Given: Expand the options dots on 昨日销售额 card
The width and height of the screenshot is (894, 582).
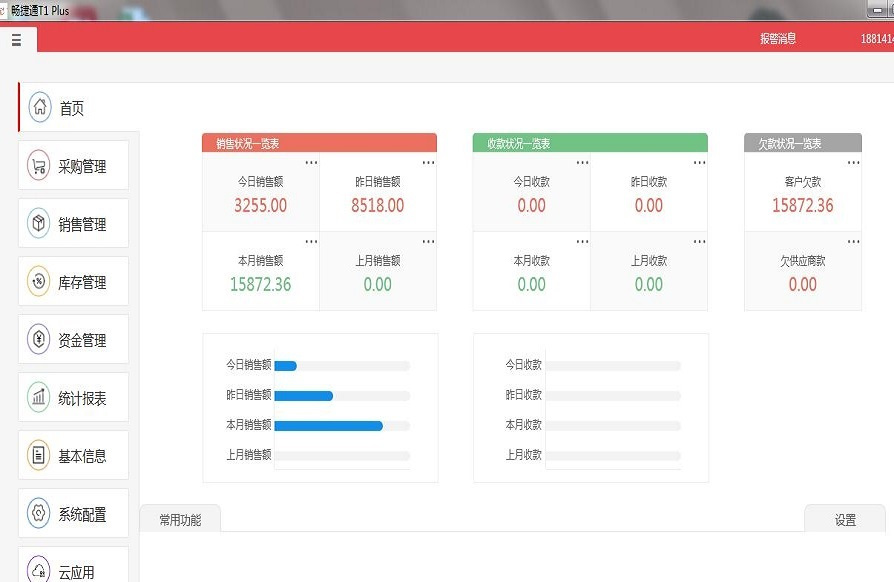Looking at the screenshot, I should pyautogui.click(x=428, y=163).
